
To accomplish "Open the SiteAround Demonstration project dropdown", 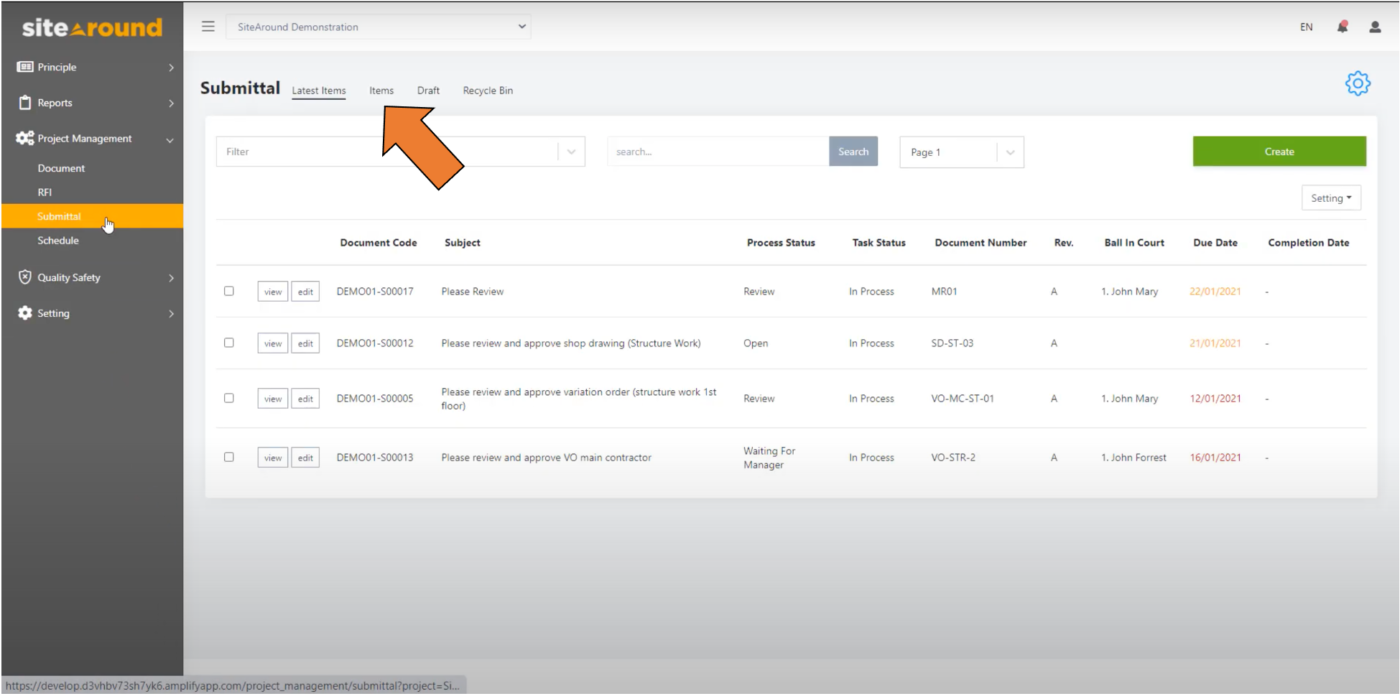I will 379,27.
